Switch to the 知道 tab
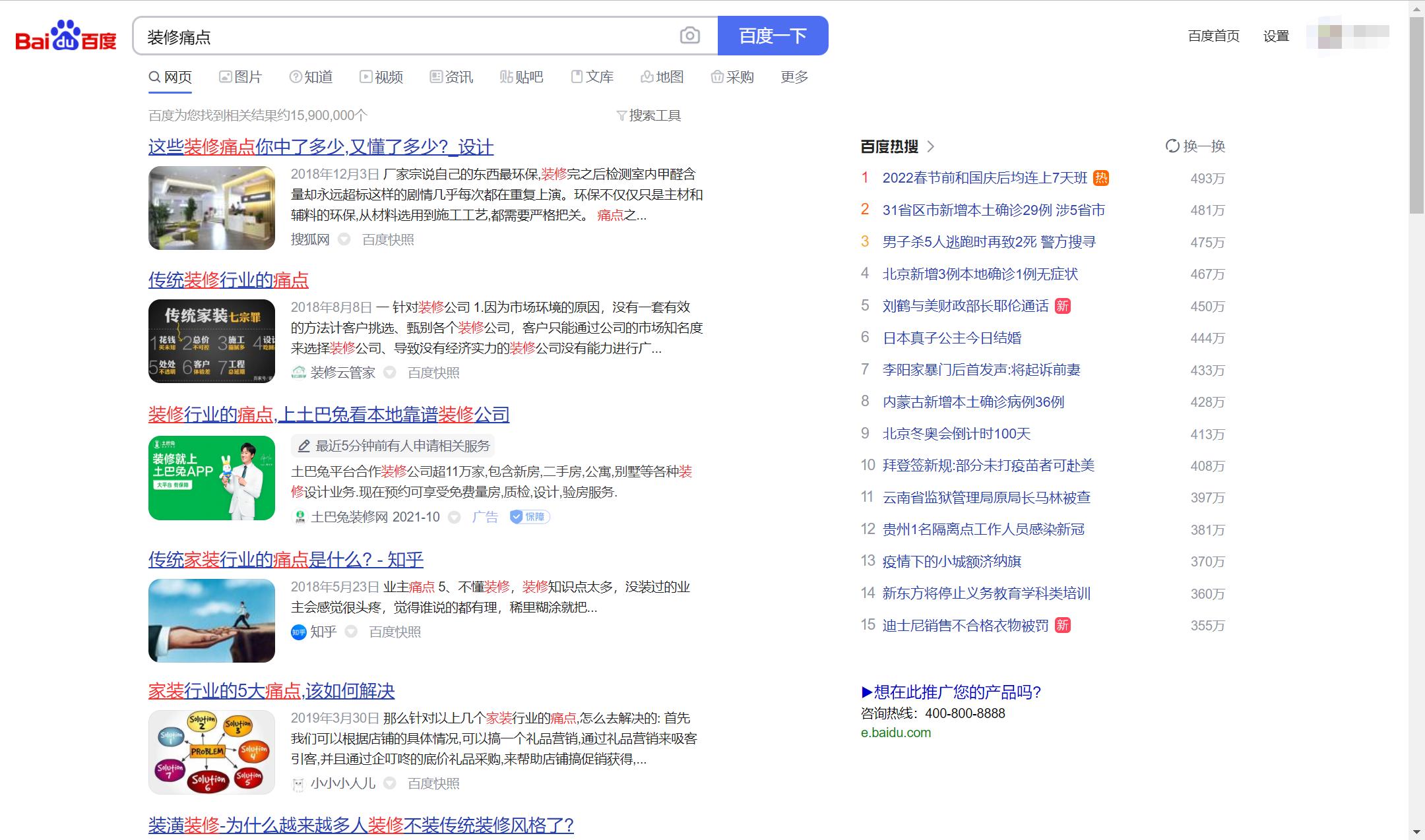1425x840 pixels. [x=311, y=77]
